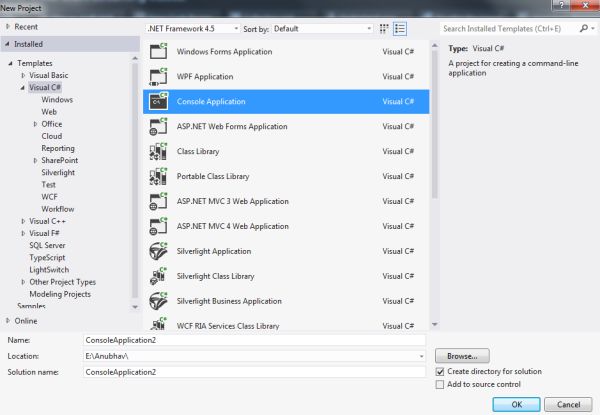Select SQL Server in templates tree

point(47,246)
